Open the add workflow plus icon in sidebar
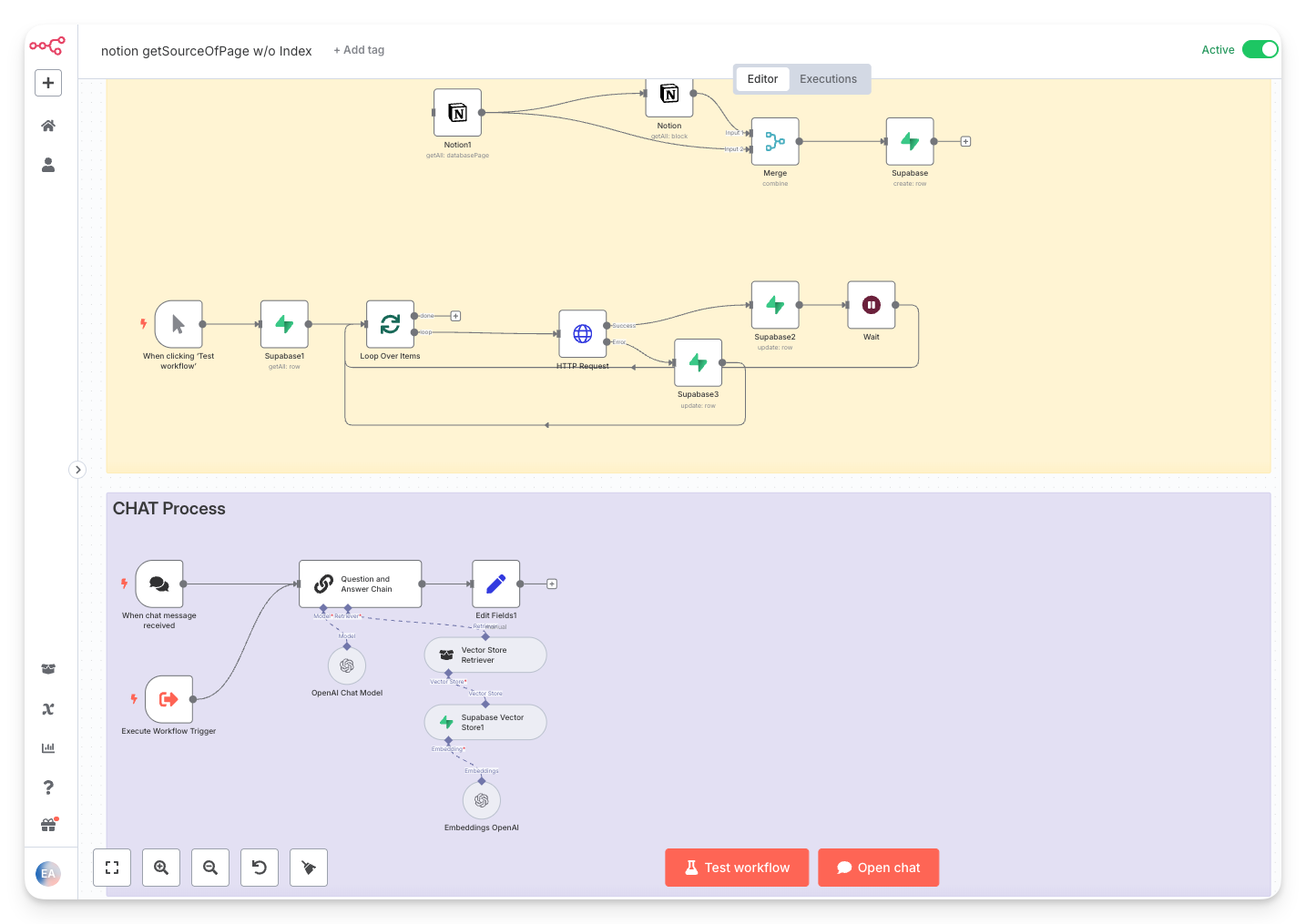Viewport: 1306px width, 924px height. click(x=47, y=82)
